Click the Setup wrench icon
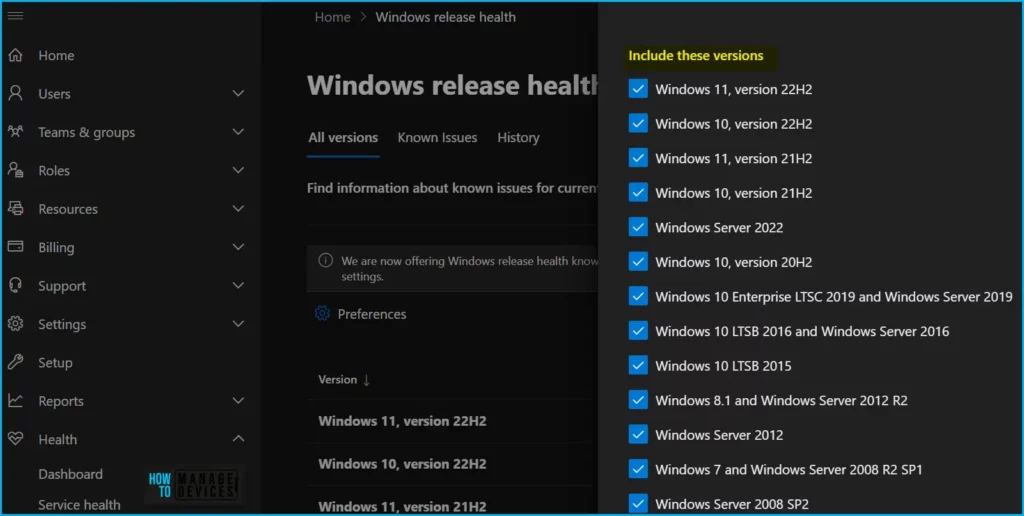Screen dimensions: 1024x516 coord(15,363)
